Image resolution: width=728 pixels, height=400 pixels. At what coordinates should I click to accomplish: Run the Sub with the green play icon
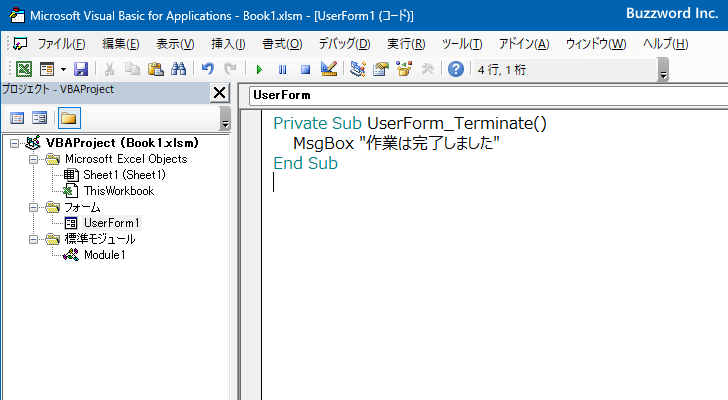click(x=259, y=70)
